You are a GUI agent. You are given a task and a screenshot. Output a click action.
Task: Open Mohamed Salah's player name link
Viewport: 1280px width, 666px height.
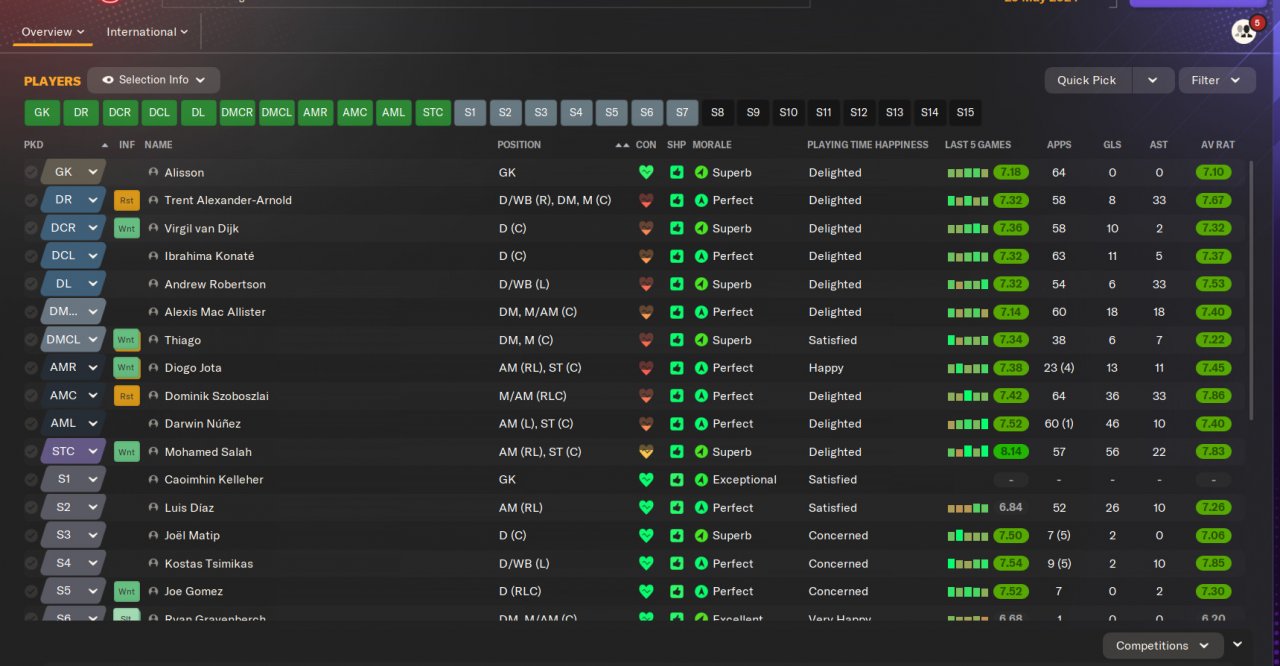tap(208, 452)
